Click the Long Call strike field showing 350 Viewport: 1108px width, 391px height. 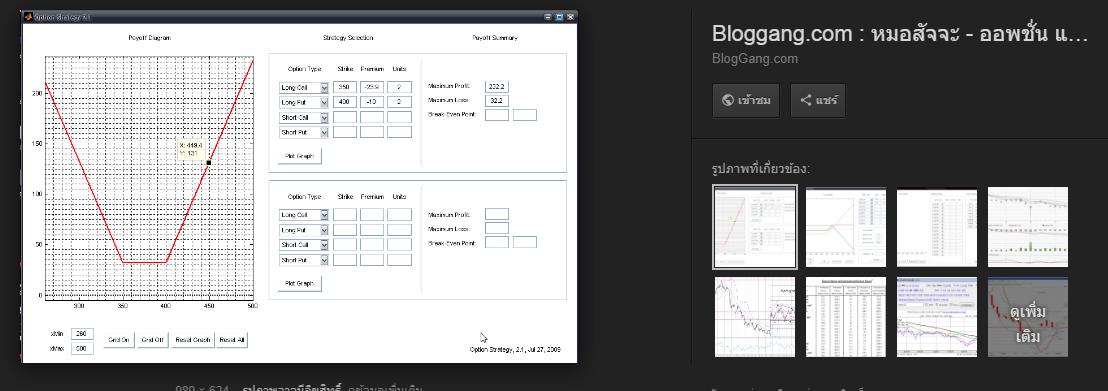click(x=345, y=87)
